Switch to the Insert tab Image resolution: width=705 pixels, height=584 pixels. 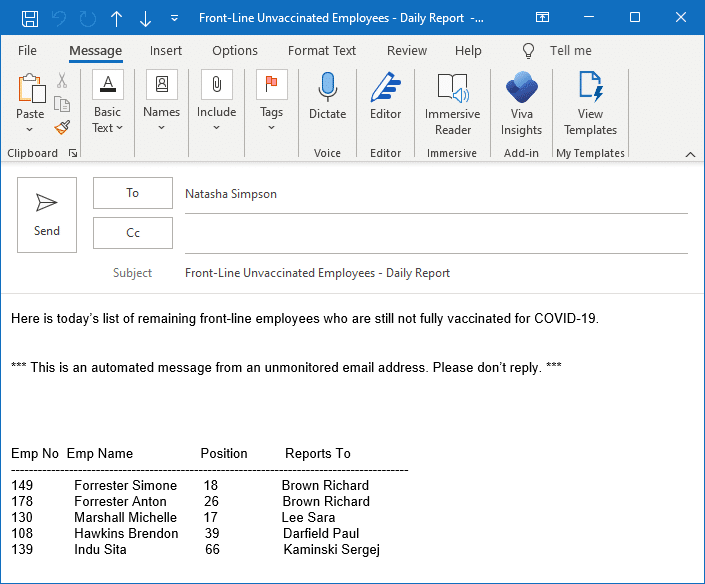tap(166, 51)
